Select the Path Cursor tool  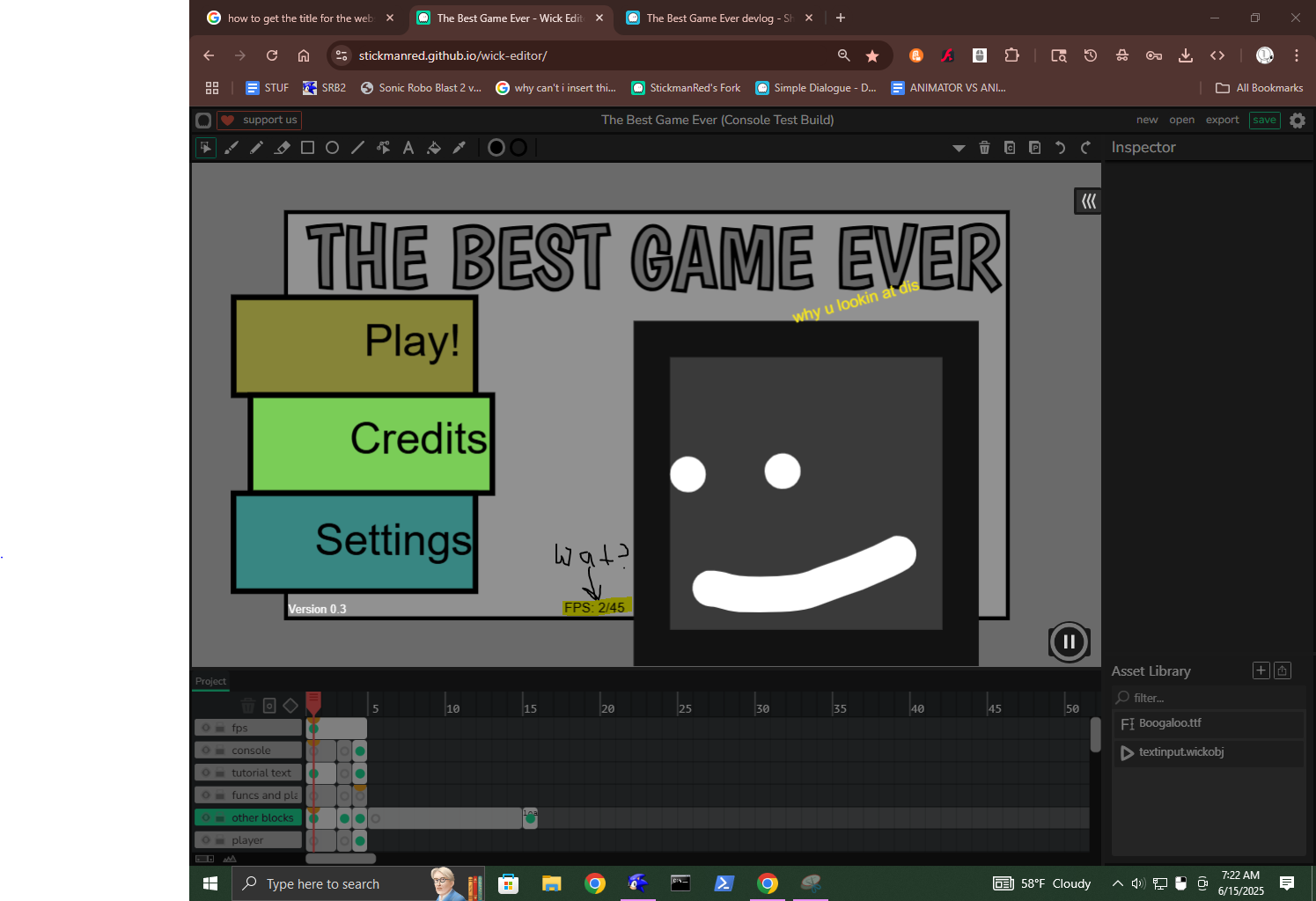[x=383, y=148]
